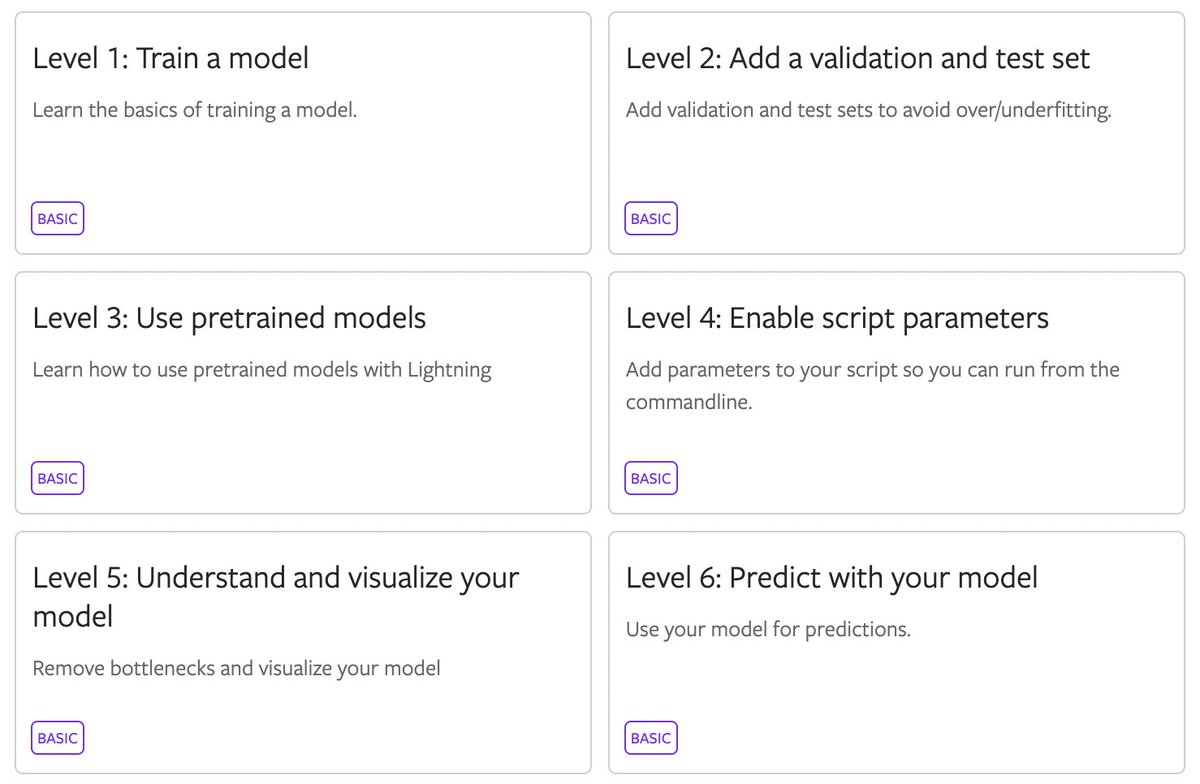The height and width of the screenshot is (784, 1200).
Task: Click "Remove bottlenecks and visualize your model" text
Action: (236, 668)
